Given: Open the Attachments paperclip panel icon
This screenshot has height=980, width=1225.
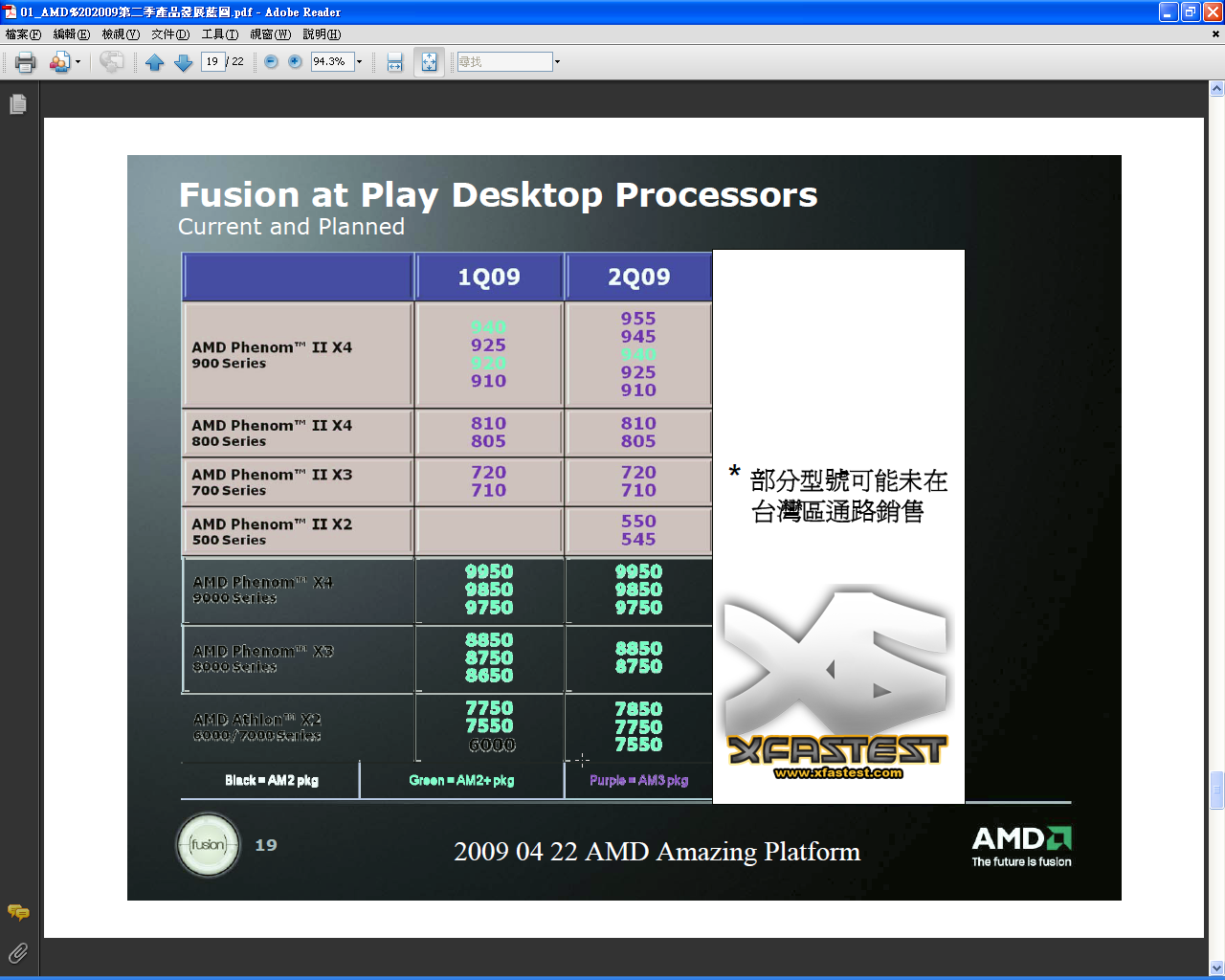Looking at the screenshot, I should point(18,952).
